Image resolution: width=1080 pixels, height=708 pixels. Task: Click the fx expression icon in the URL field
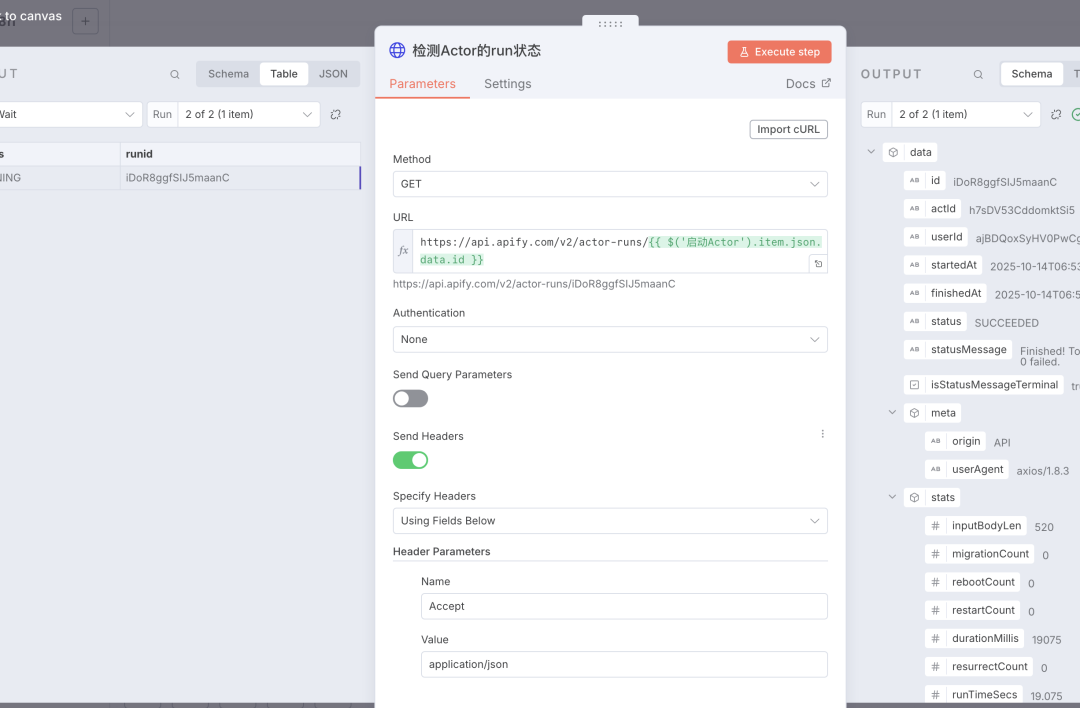pos(403,251)
